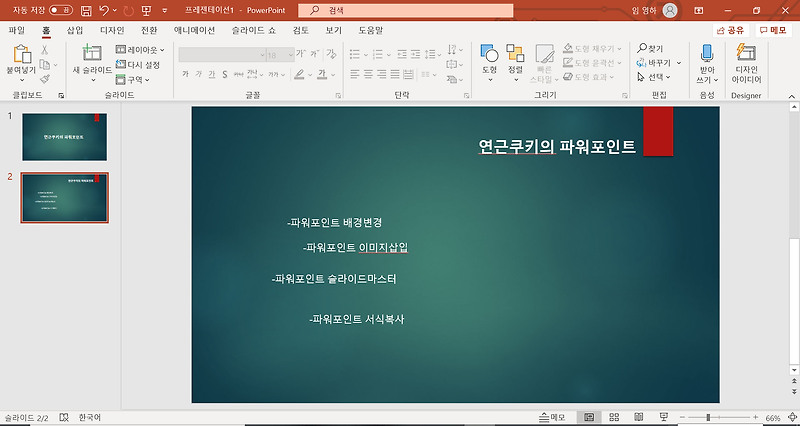Clear all text formatting
800x426 pixels.
(x=332, y=54)
